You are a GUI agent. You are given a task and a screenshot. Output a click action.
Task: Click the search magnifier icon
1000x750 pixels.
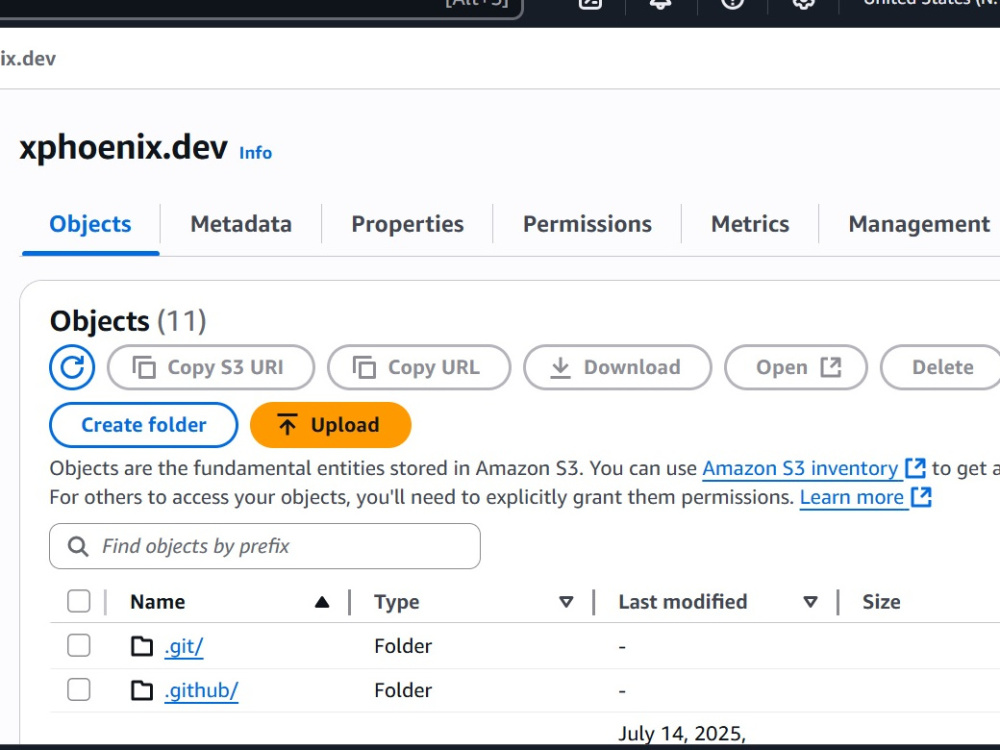tap(78, 547)
